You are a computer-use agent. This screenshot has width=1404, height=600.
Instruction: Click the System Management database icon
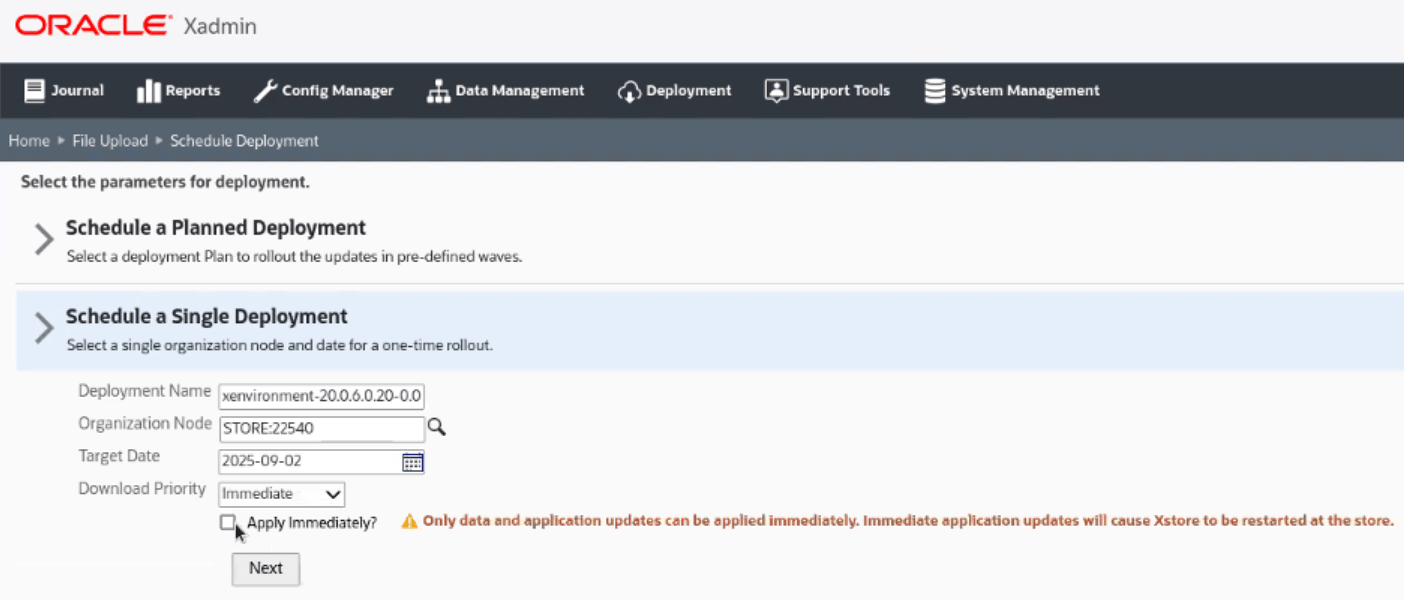[x=935, y=91]
